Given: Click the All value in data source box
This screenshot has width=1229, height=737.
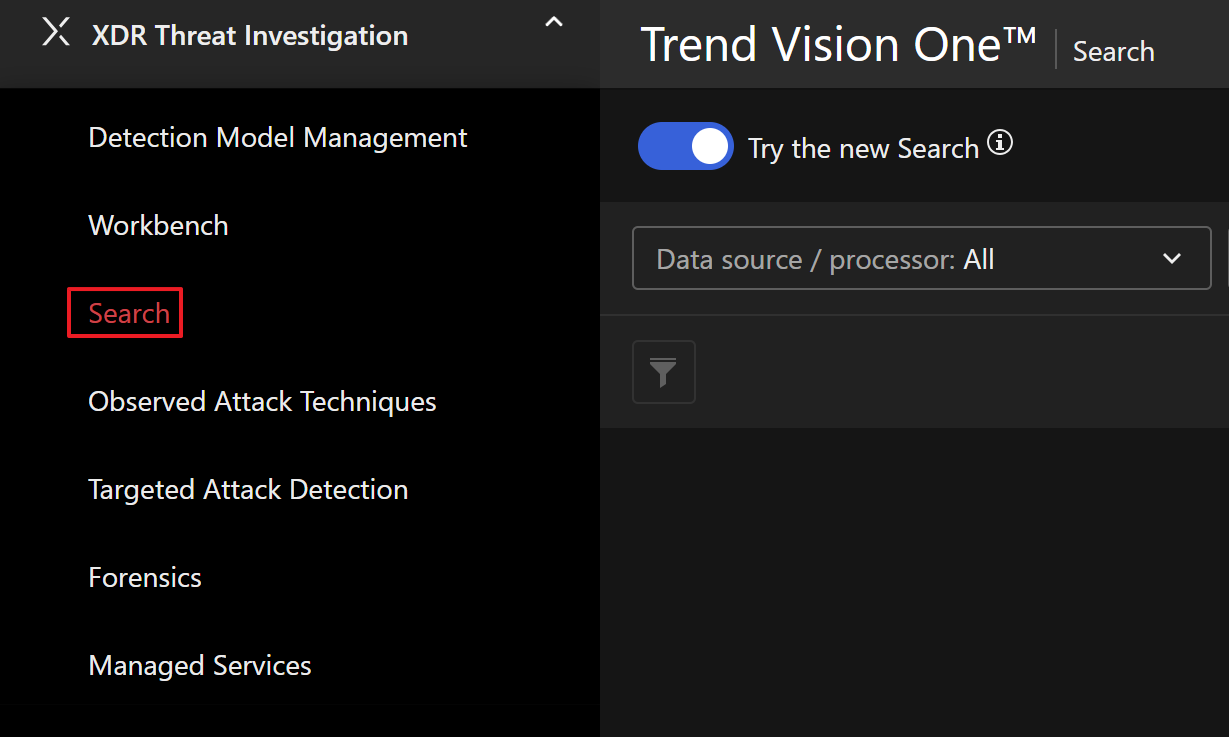Looking at the screenshot, I should tap(979, 260).
